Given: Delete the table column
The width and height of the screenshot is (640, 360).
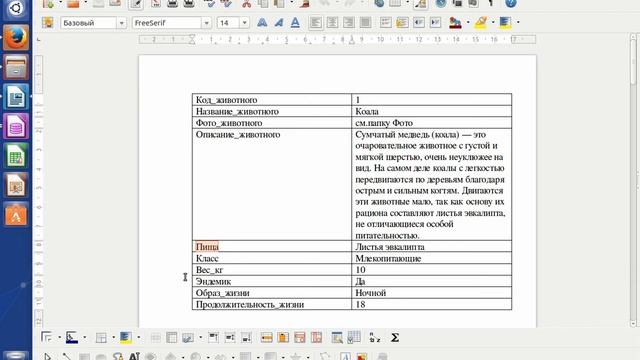Looking at the screenshot, I should 316,338.
